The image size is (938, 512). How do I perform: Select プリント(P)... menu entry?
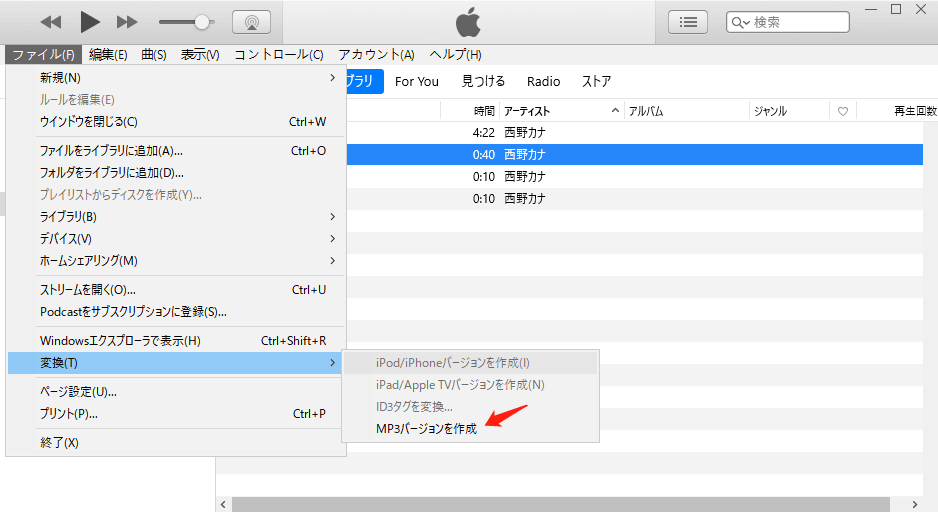[176, 414]
